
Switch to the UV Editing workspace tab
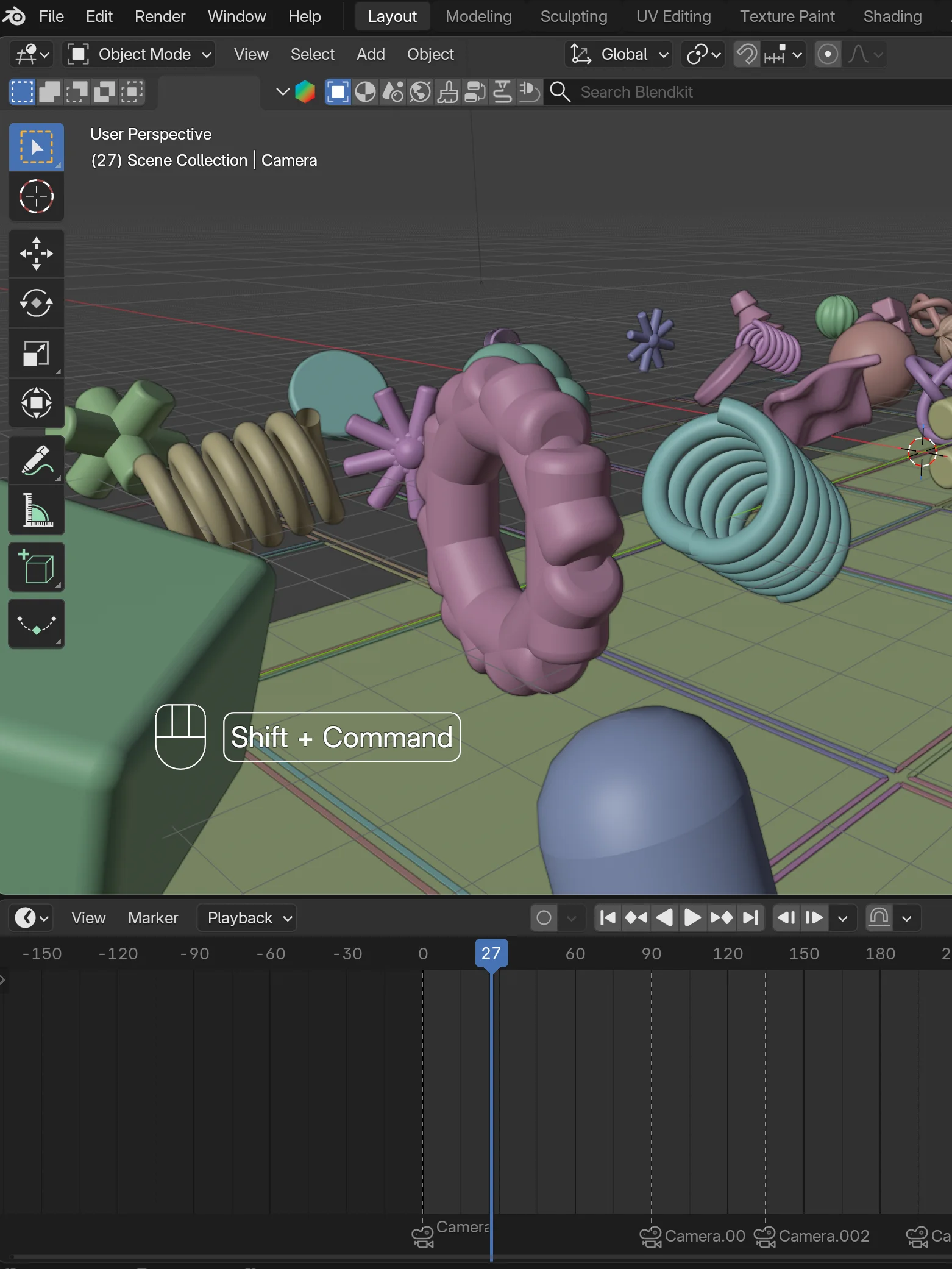pos(673,16)
